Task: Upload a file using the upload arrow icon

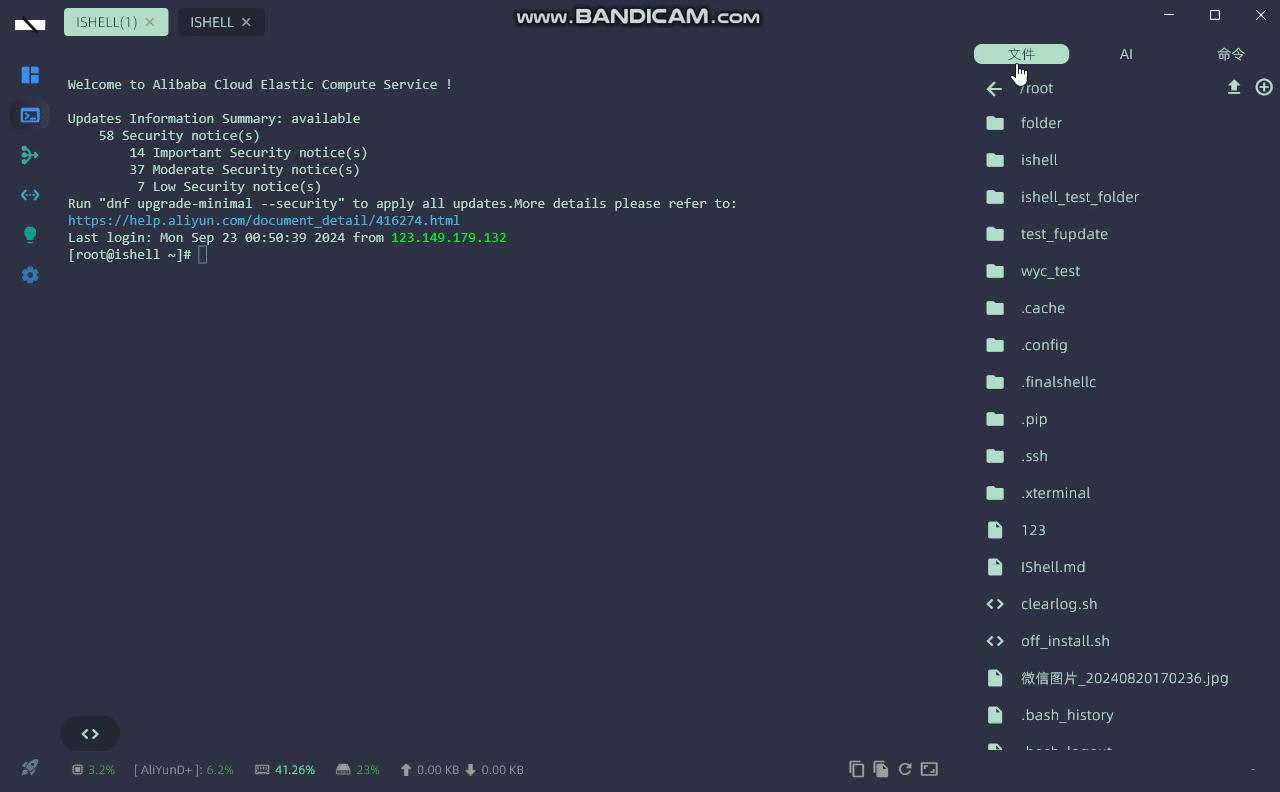Action: pyautogui.click(x=1234, y=87)
